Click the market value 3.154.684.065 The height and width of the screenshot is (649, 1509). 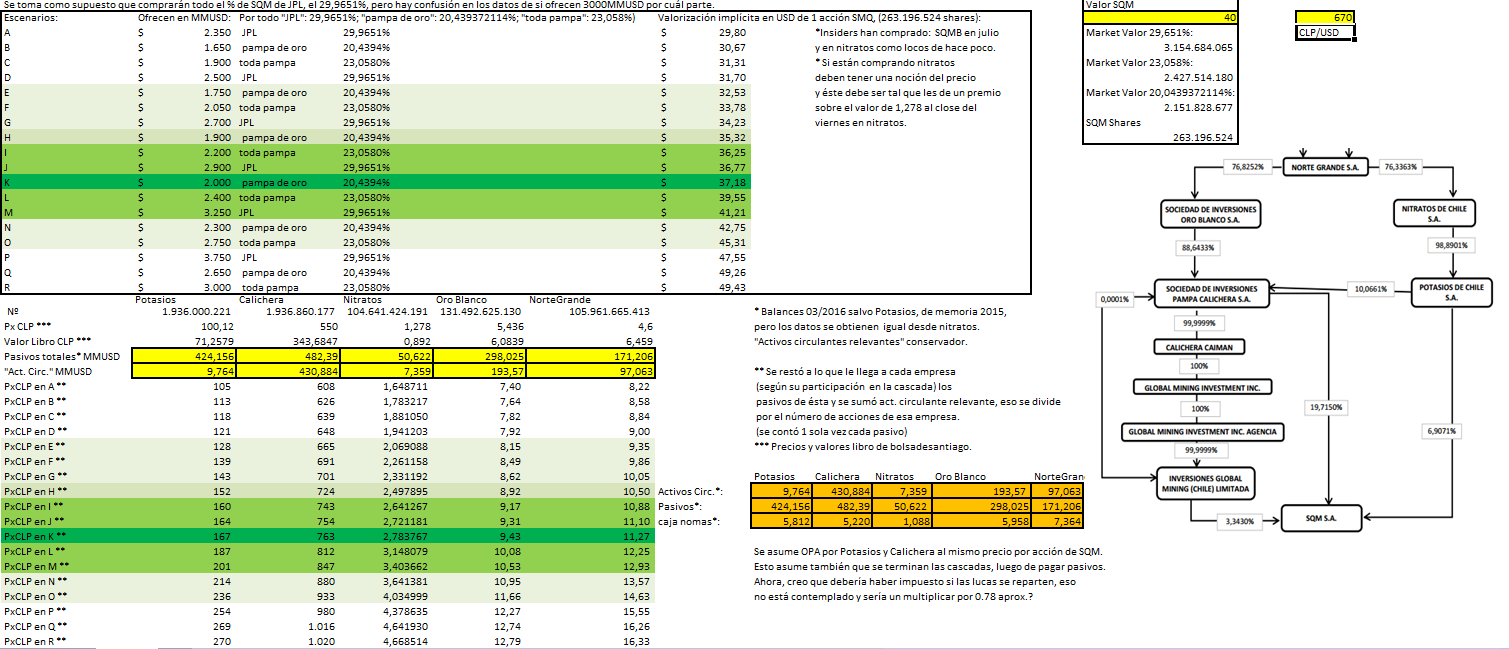(x=1198, y=47)
